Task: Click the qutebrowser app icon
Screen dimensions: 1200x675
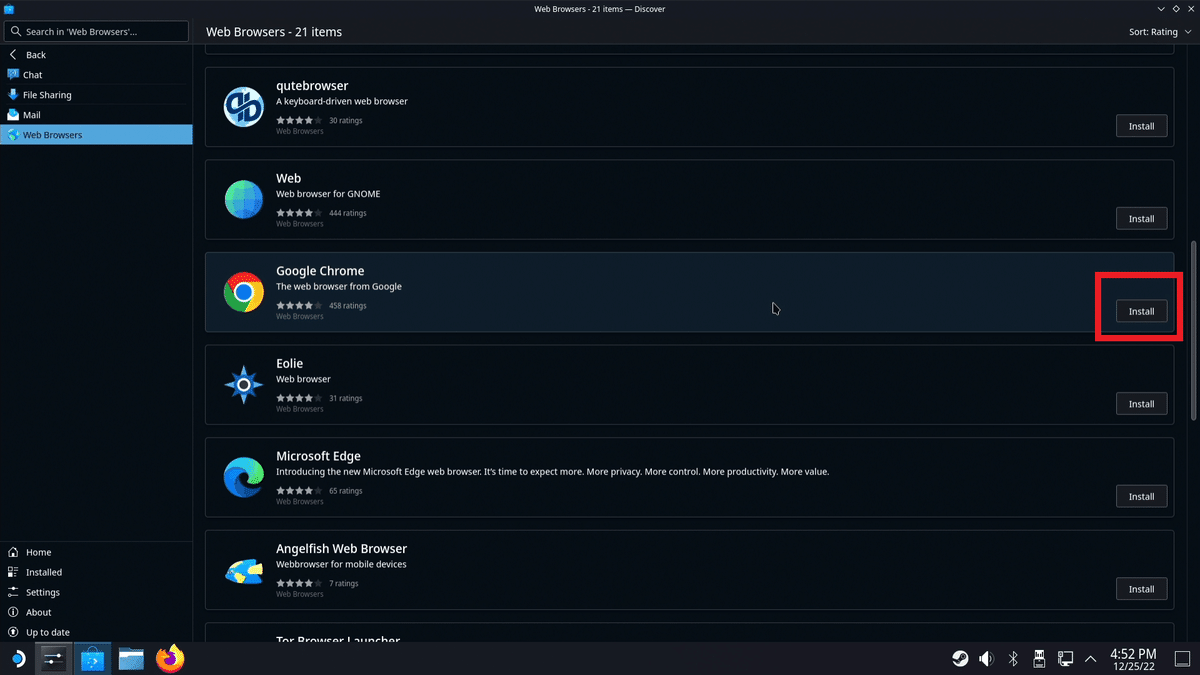Action: [243, 107]
